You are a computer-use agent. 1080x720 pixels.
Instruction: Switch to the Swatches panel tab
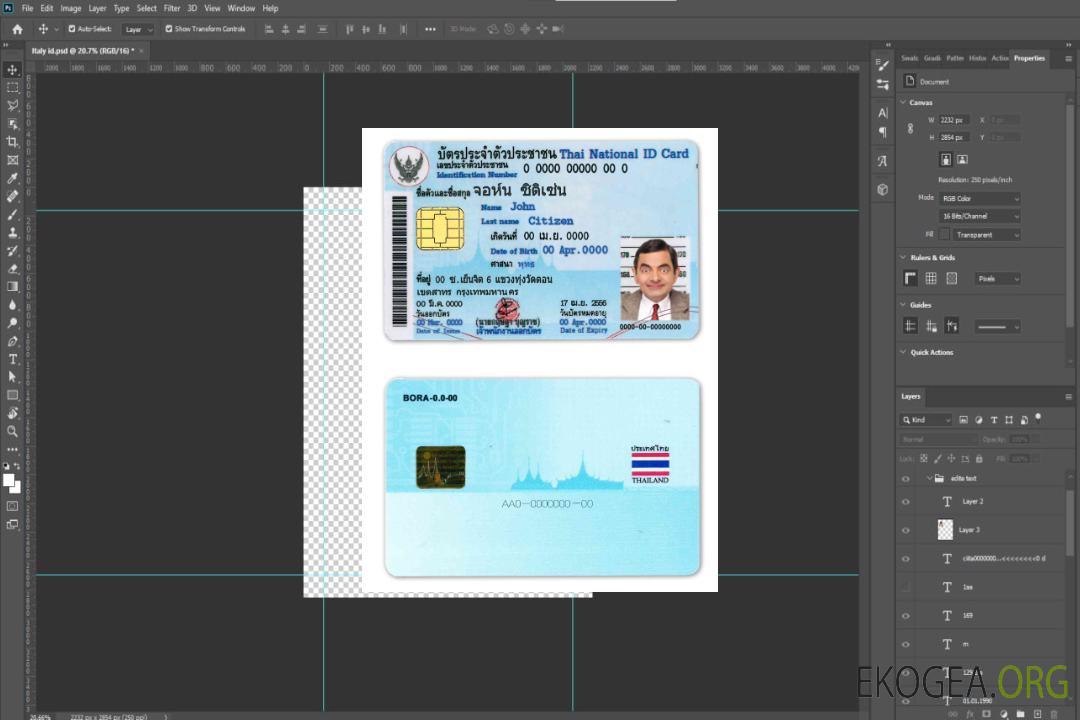pos(910,59)
